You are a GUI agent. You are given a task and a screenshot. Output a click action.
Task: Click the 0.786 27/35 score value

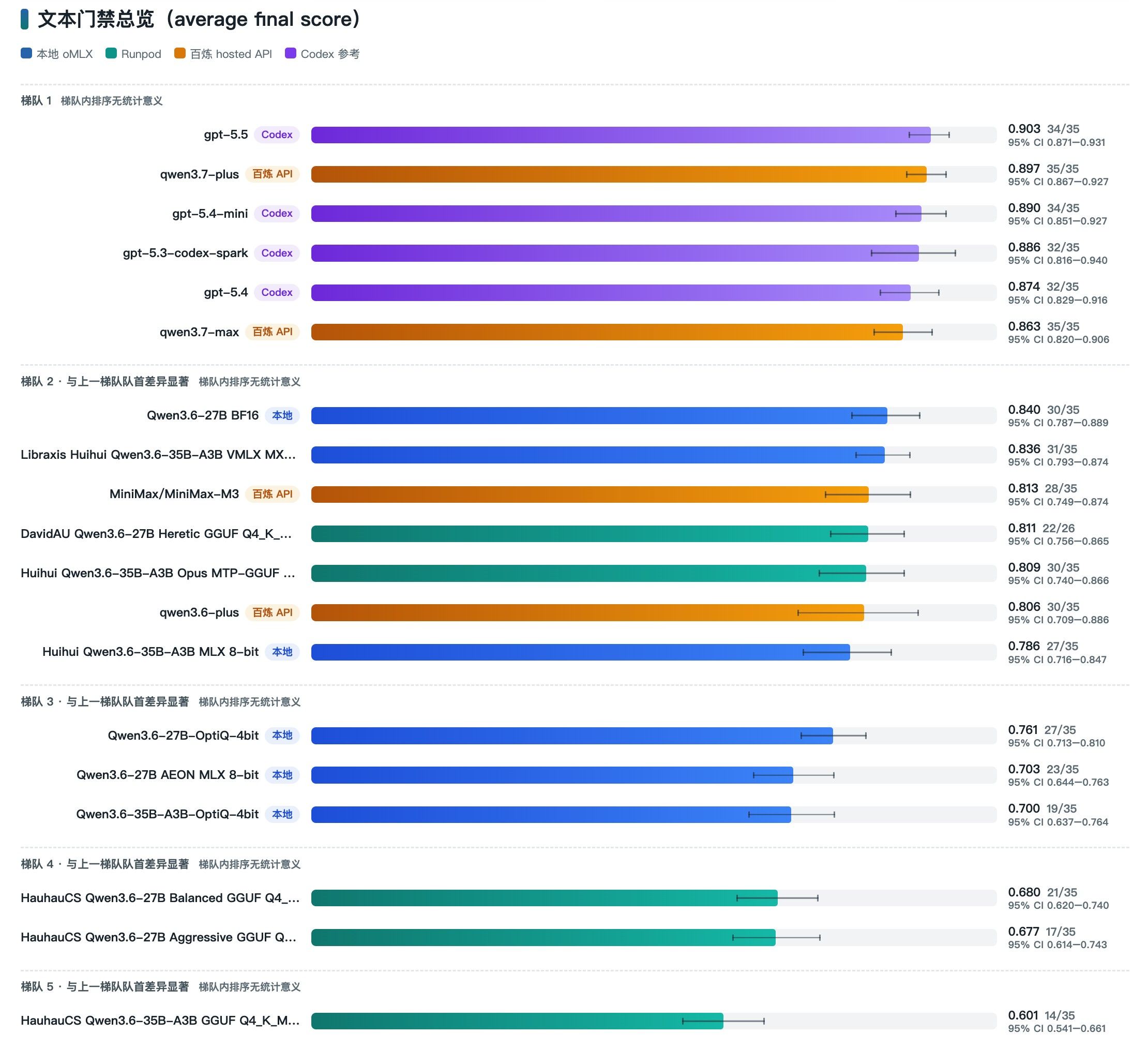point(1043,646)
